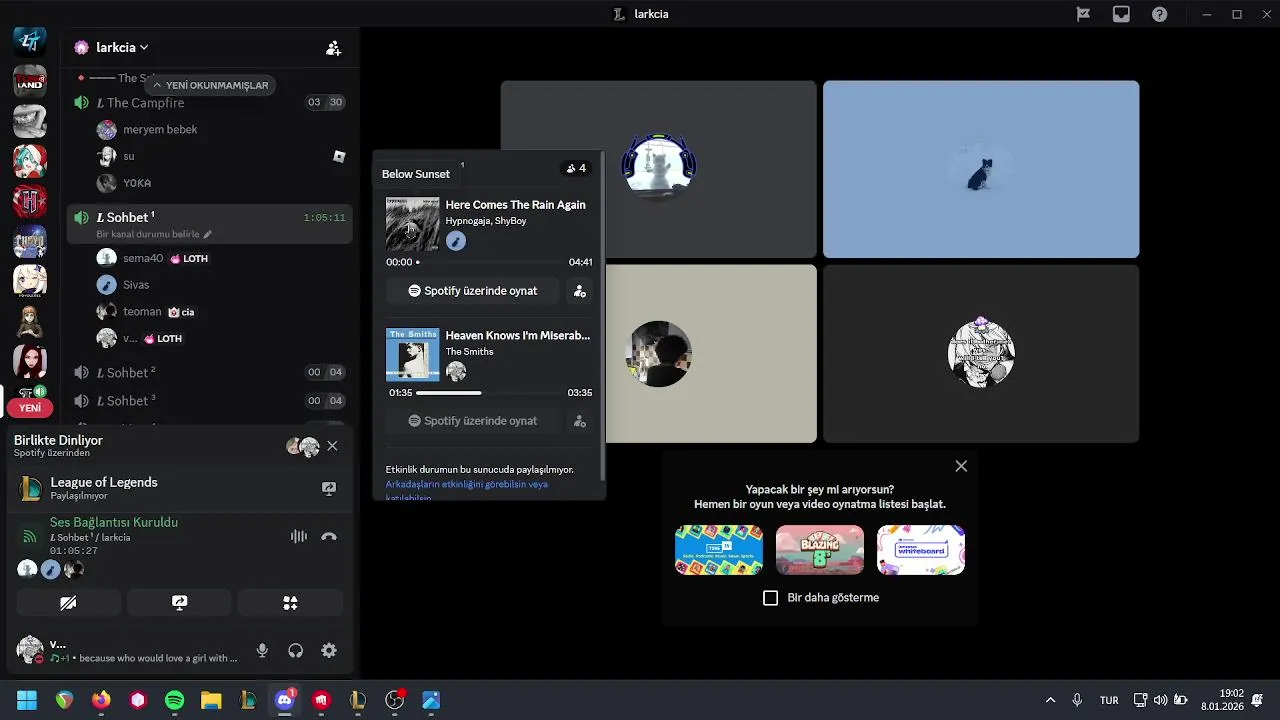Viewport: 1280px width, 720px height.
Task: Open Windows Start menu
Action: point(27,700)
